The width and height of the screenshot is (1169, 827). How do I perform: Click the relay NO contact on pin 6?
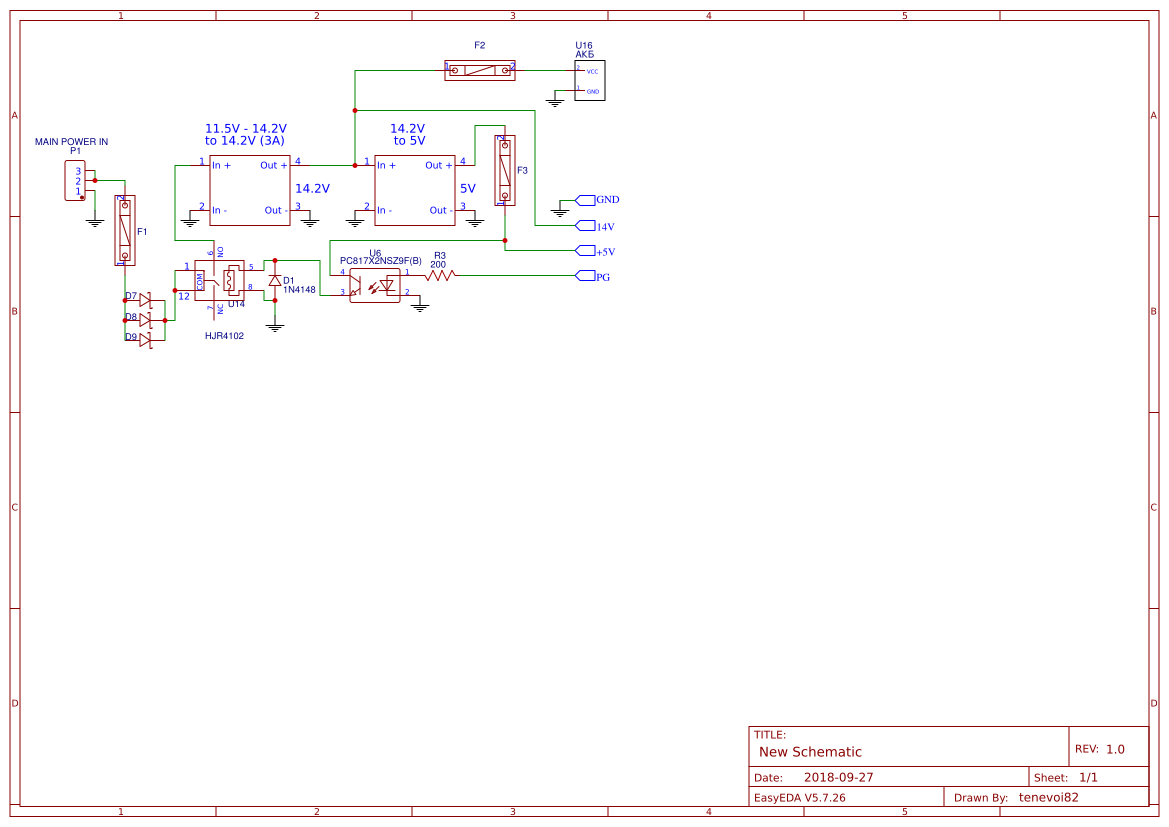coord(214,252)
